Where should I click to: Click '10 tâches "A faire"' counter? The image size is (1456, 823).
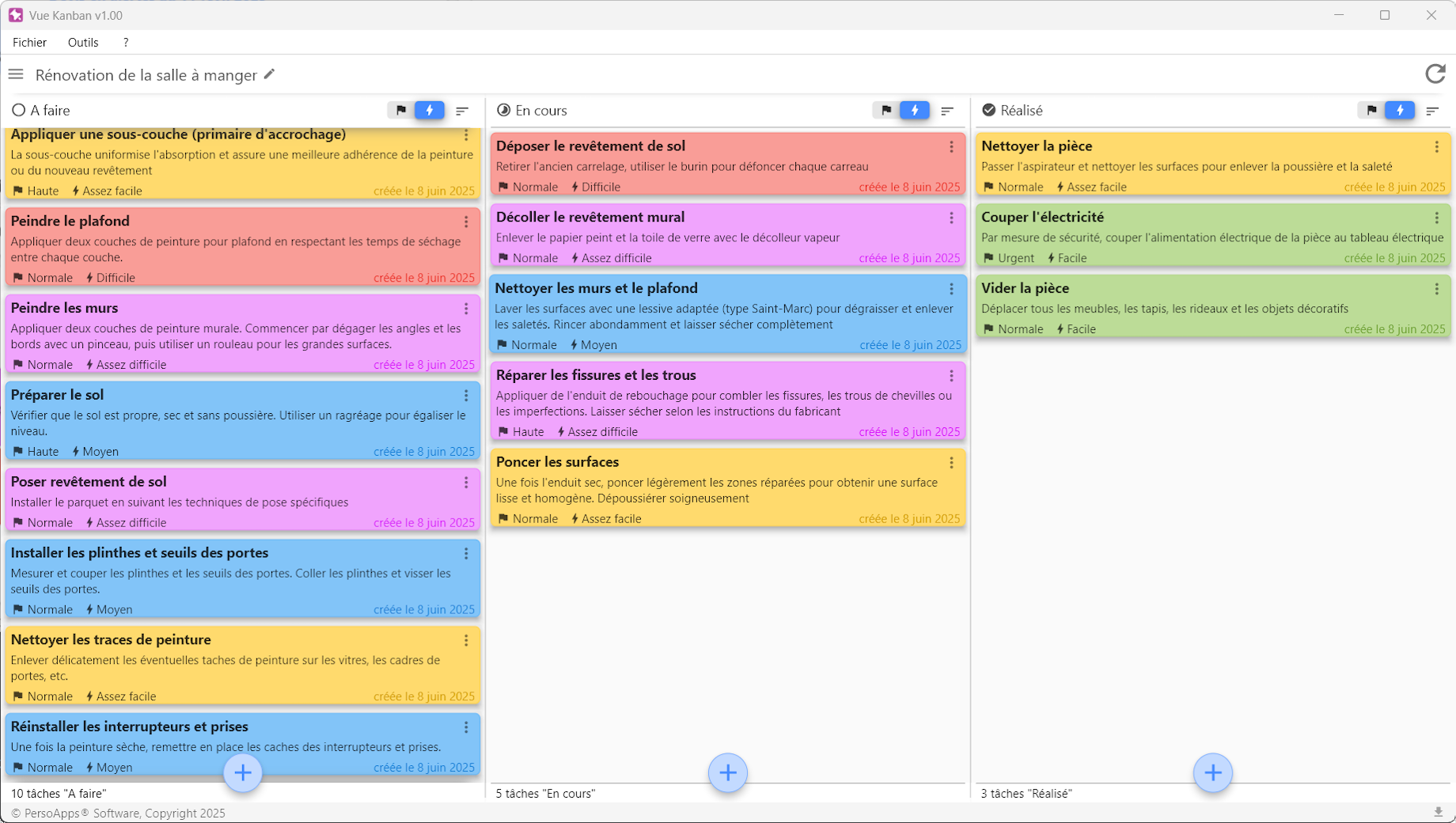[59, 793]
